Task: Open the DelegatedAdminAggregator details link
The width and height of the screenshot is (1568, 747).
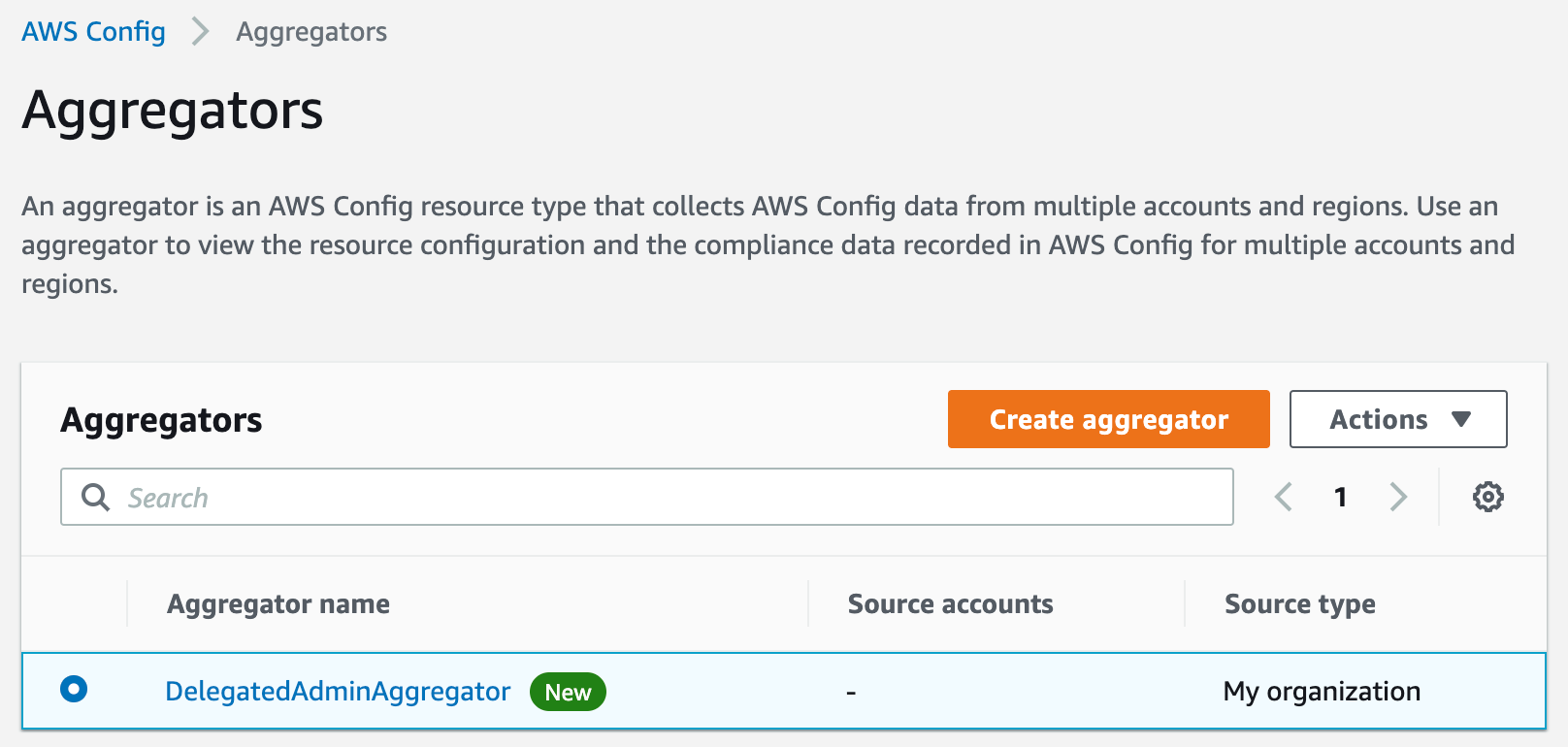Action: (338, 691)
